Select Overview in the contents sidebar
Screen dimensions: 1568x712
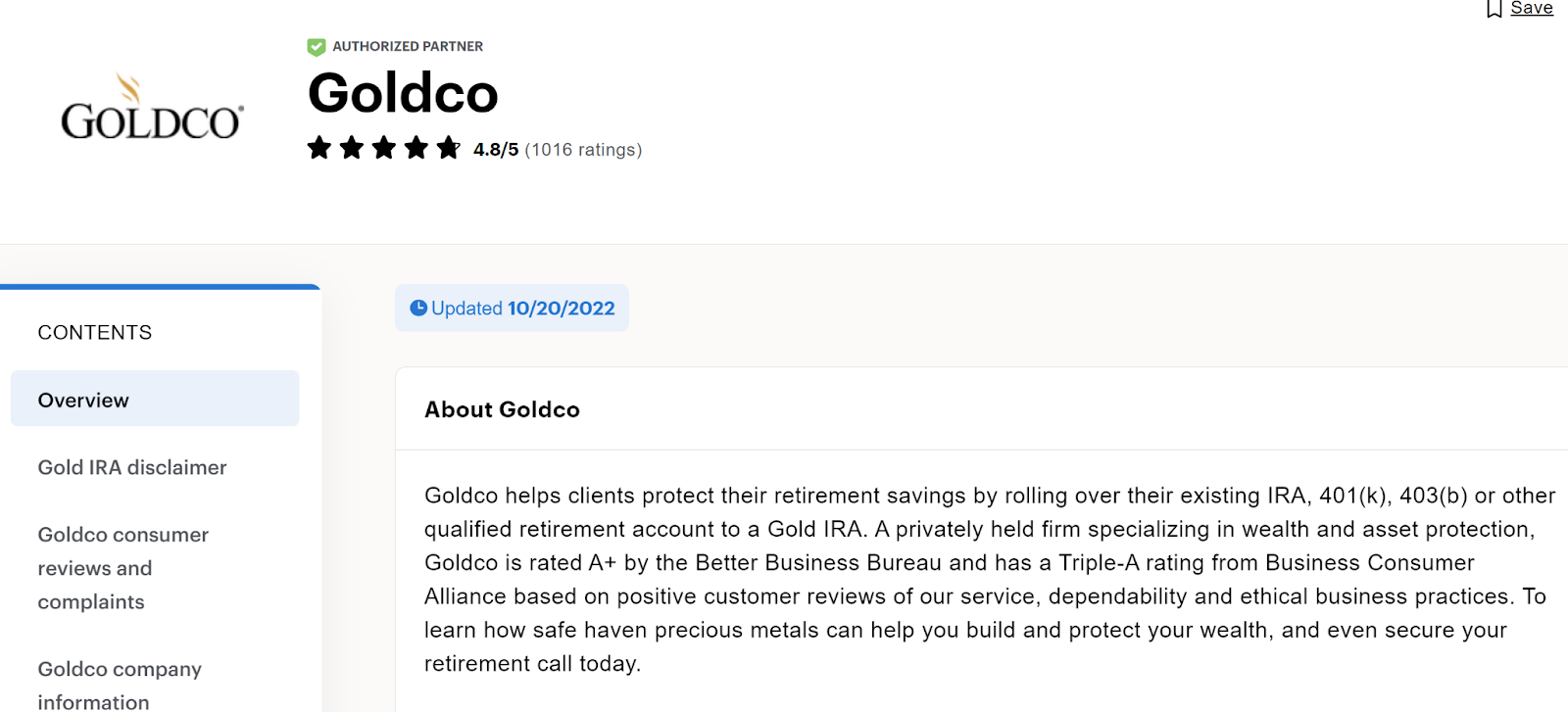coord(155,400)
